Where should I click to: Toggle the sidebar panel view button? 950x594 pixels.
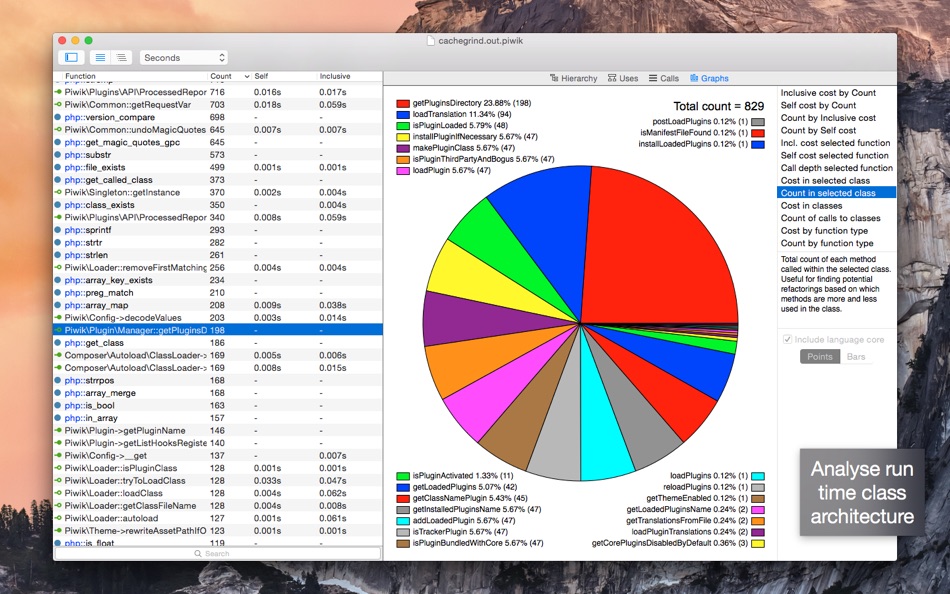[x=71, y=58]
